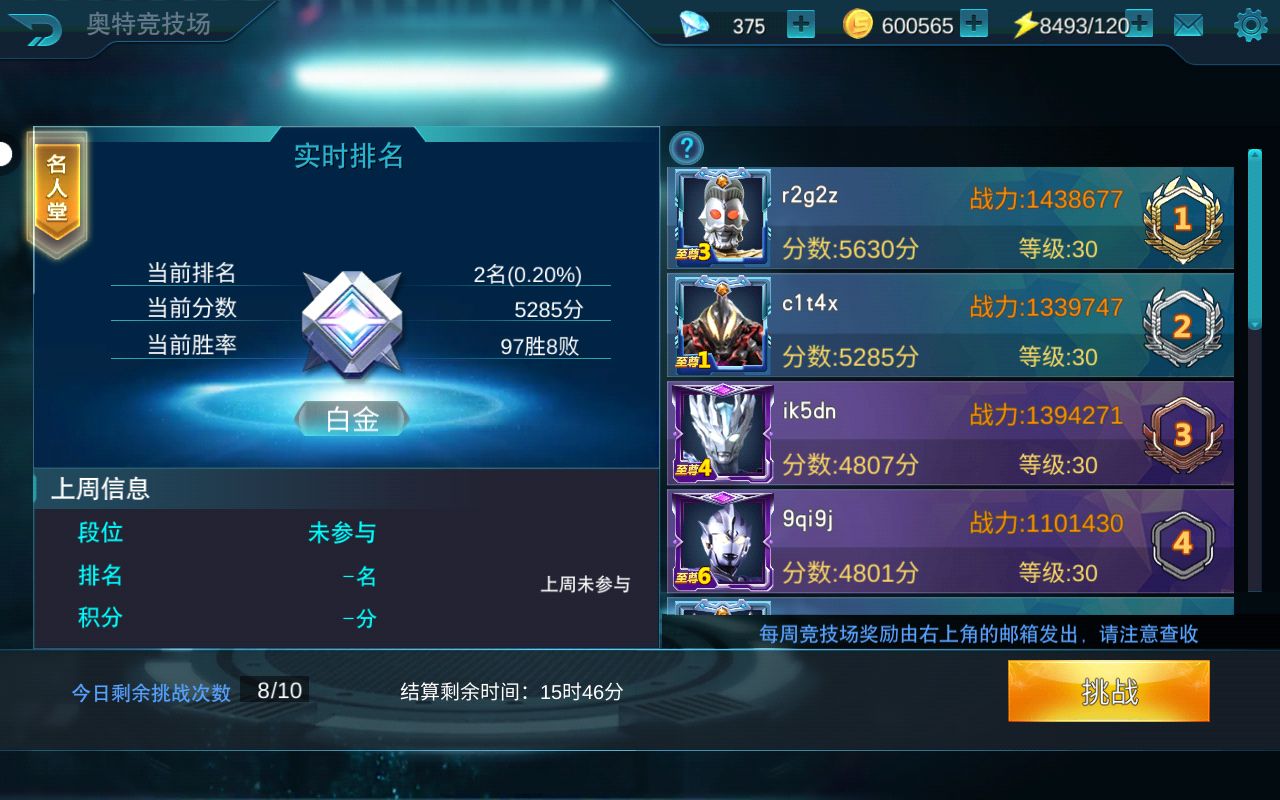Viewport: 1280px width, 800px height.
Task: Click the ranking list scrollbar
Action: tap(1255, 239)
